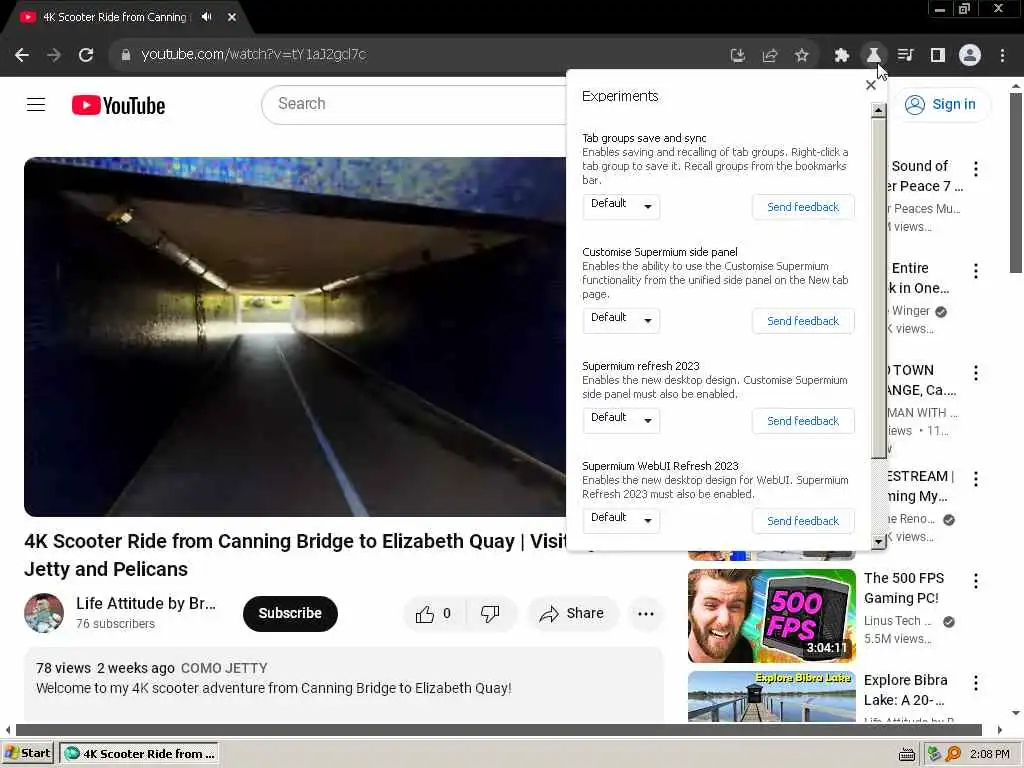
Task: Open Supermium refresh 2023 dropdown
Action: point(621,420)
